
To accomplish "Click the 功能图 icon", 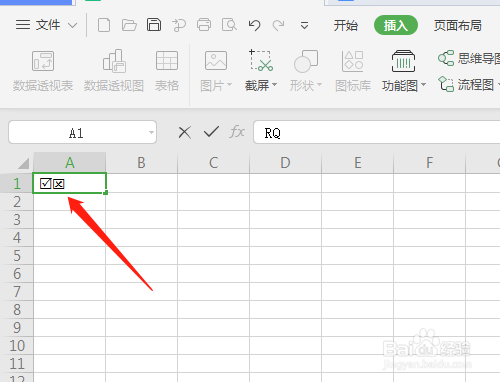I will (403, 61).
